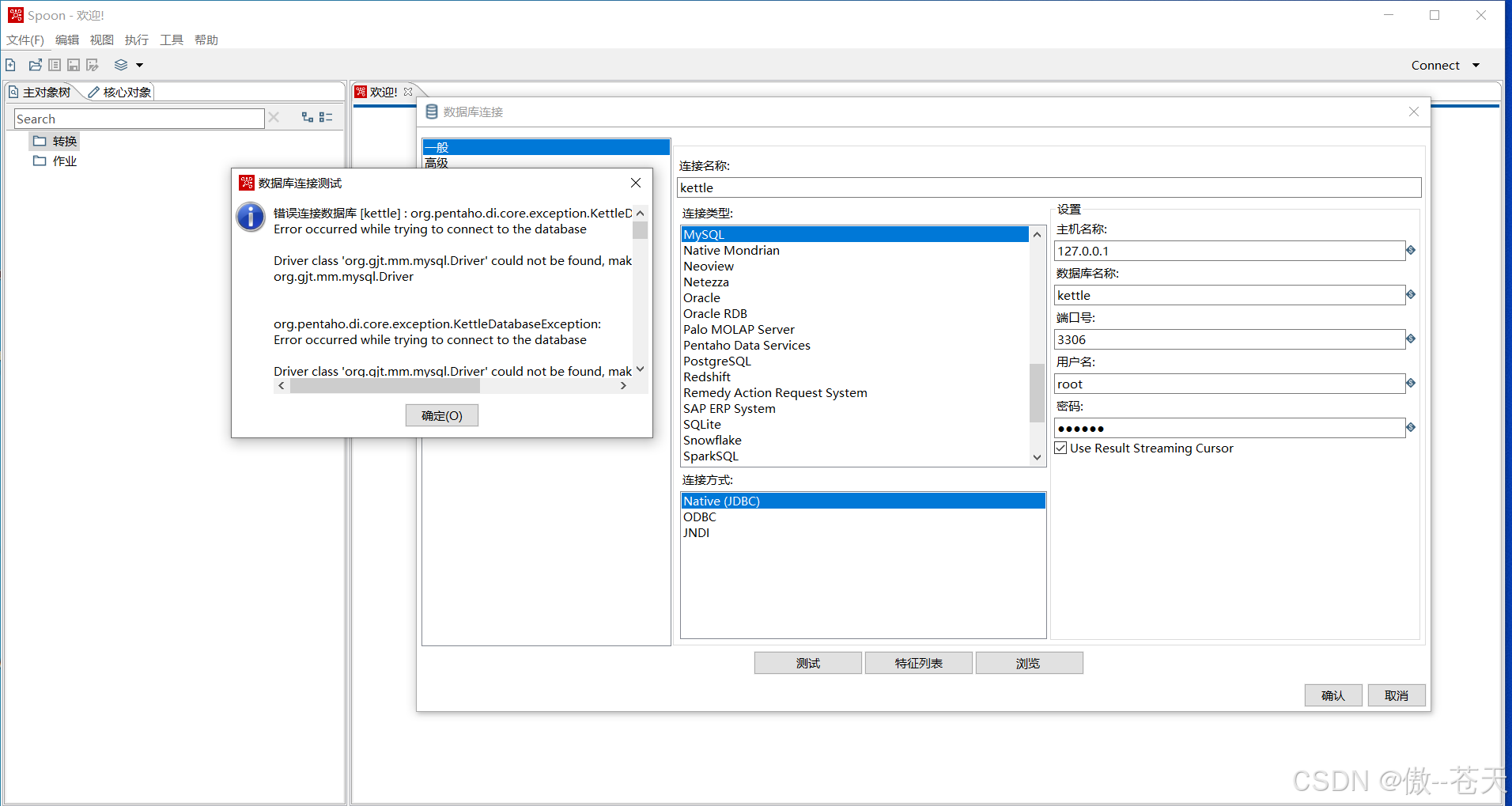Select ODBC access method
Image resolution: width=1512 pixels, height=806 pixels.
pos(863,517)
